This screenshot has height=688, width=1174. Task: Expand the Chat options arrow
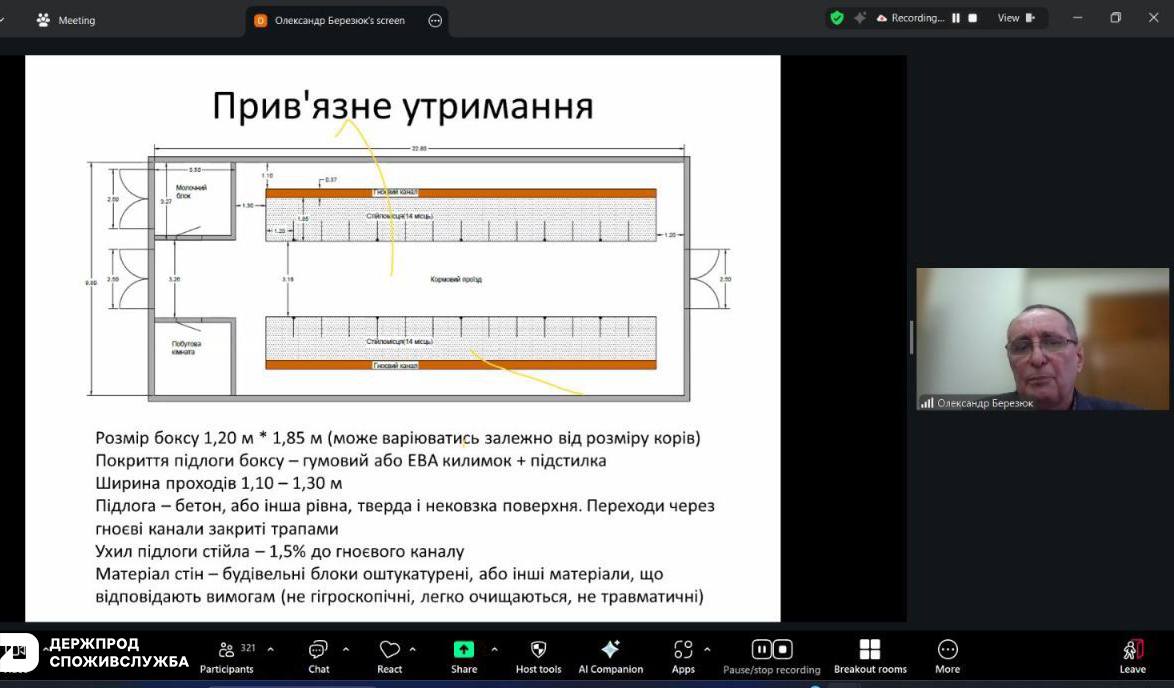346,649
